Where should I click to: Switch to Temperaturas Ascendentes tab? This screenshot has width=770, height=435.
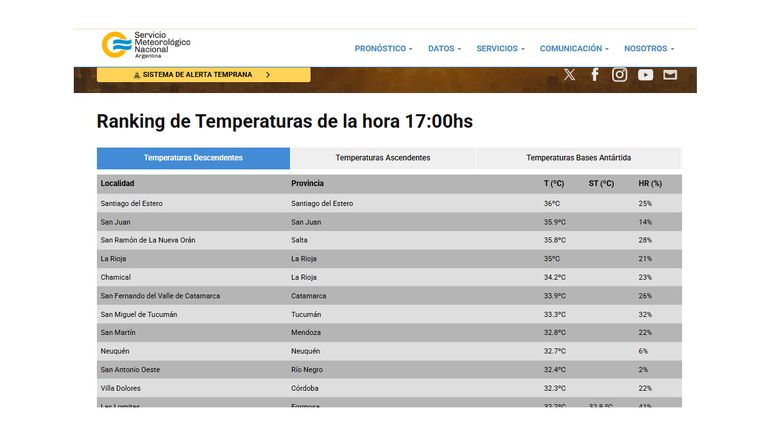click(383, 158)
